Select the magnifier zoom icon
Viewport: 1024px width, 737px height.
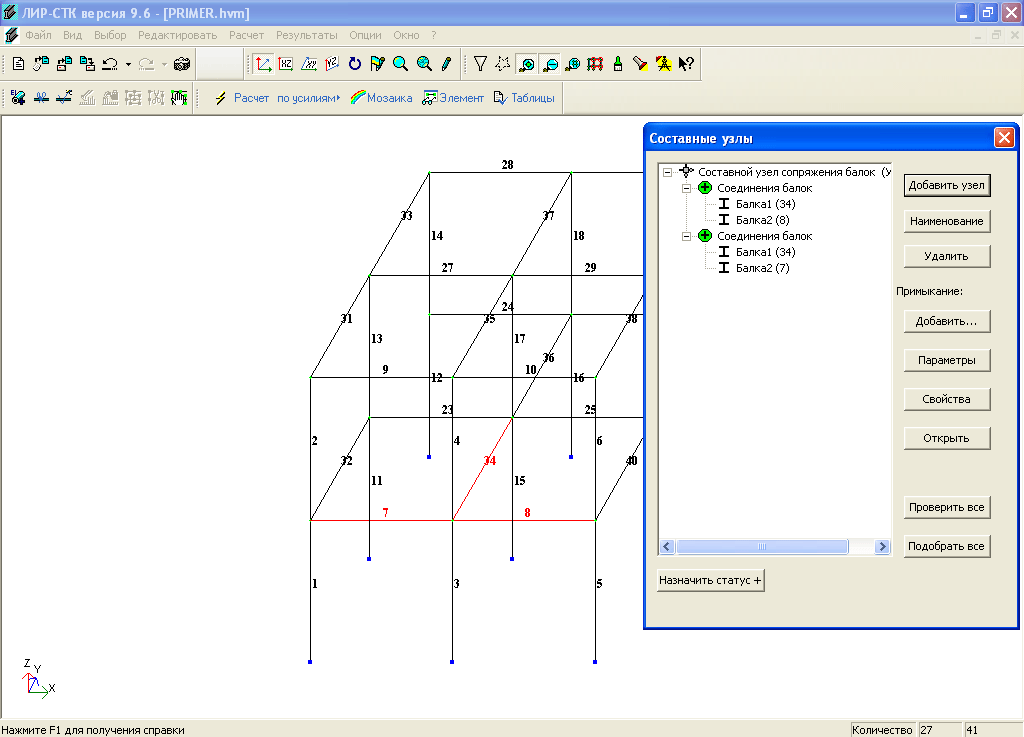401,64
